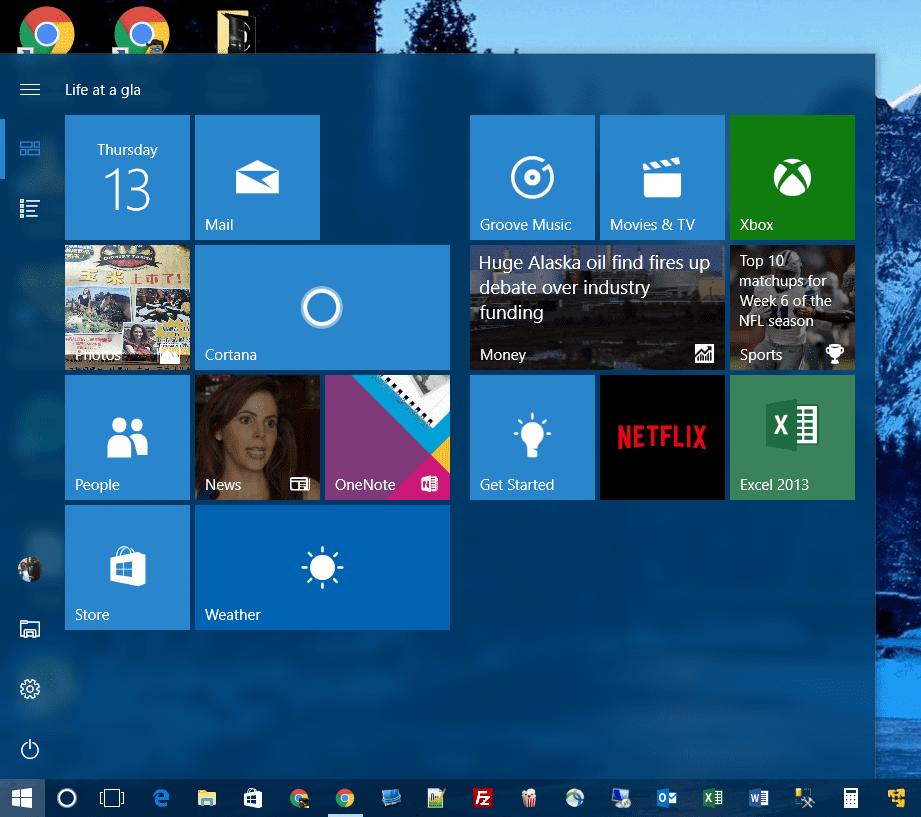This screenshot has width=921, height=817.
Task: Open the Movies & TV tile
Action: tap(663, 177)
